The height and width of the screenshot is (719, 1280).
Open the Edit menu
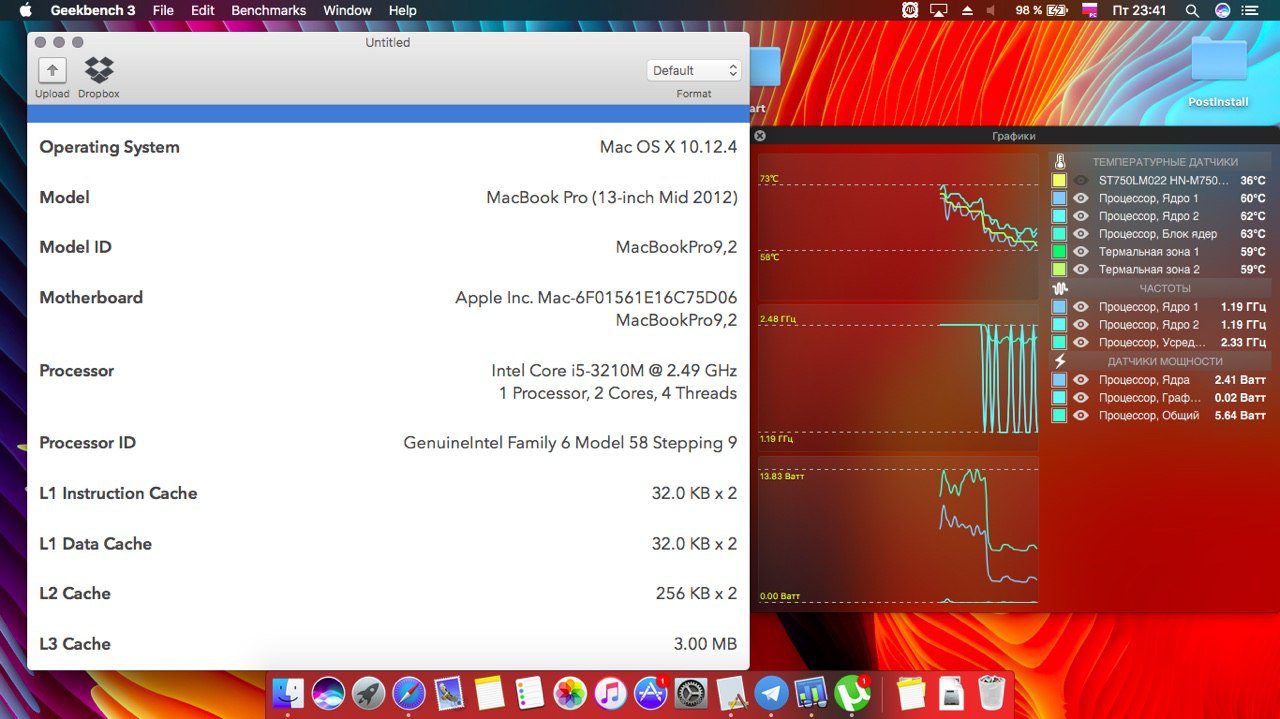(x=203, y=10)
